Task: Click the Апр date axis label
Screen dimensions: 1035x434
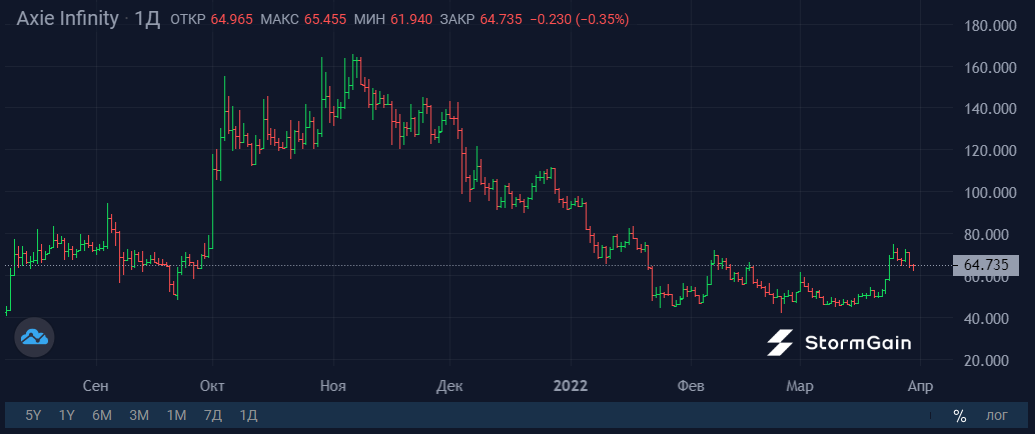Action: (920, 386)
